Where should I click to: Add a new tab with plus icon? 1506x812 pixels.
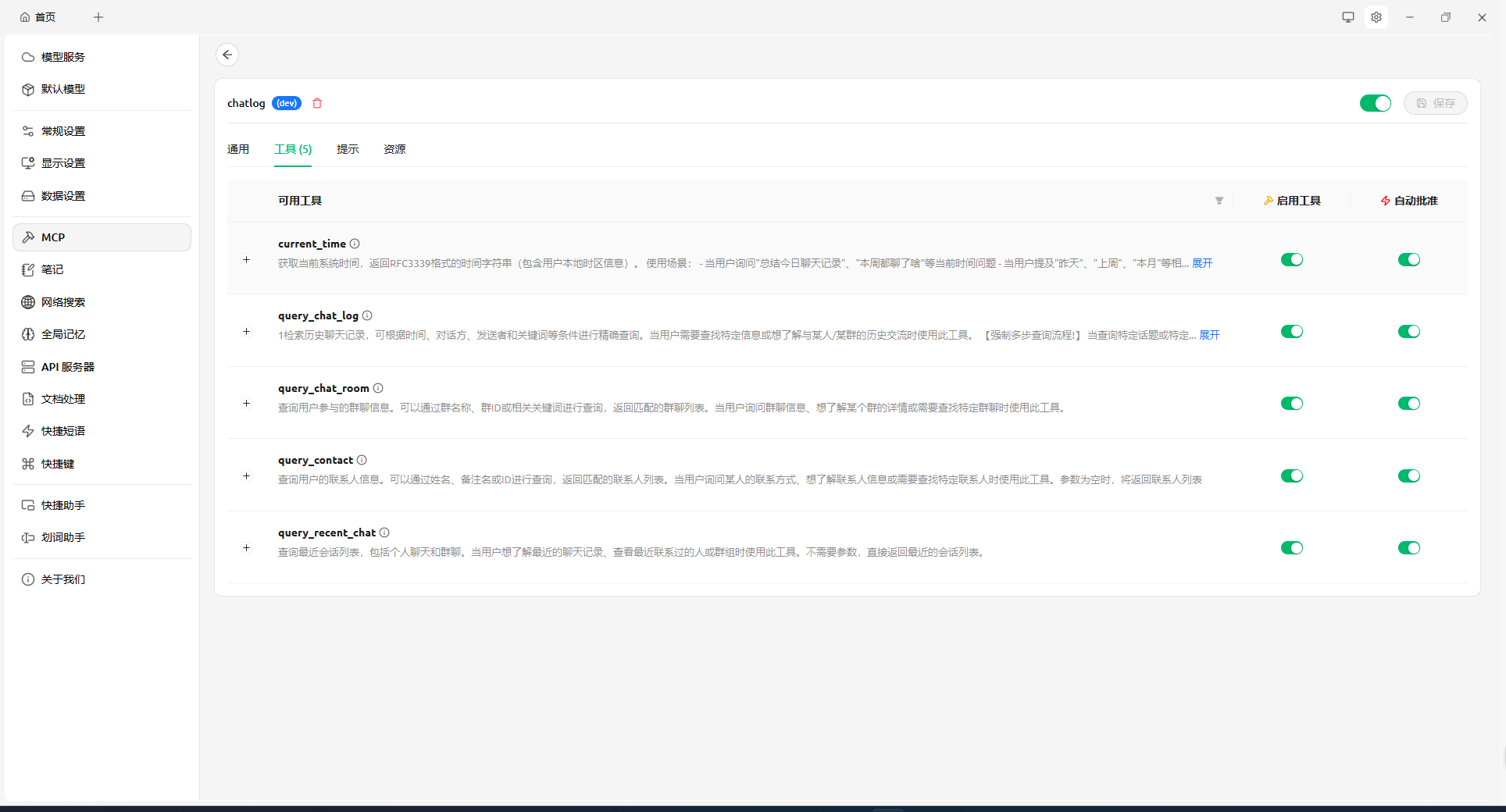click(98, 17)
